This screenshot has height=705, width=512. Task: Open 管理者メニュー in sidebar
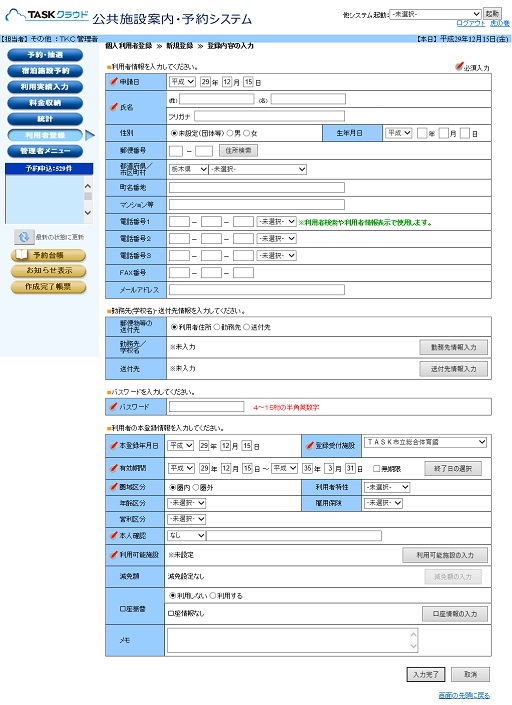point(45,151)
